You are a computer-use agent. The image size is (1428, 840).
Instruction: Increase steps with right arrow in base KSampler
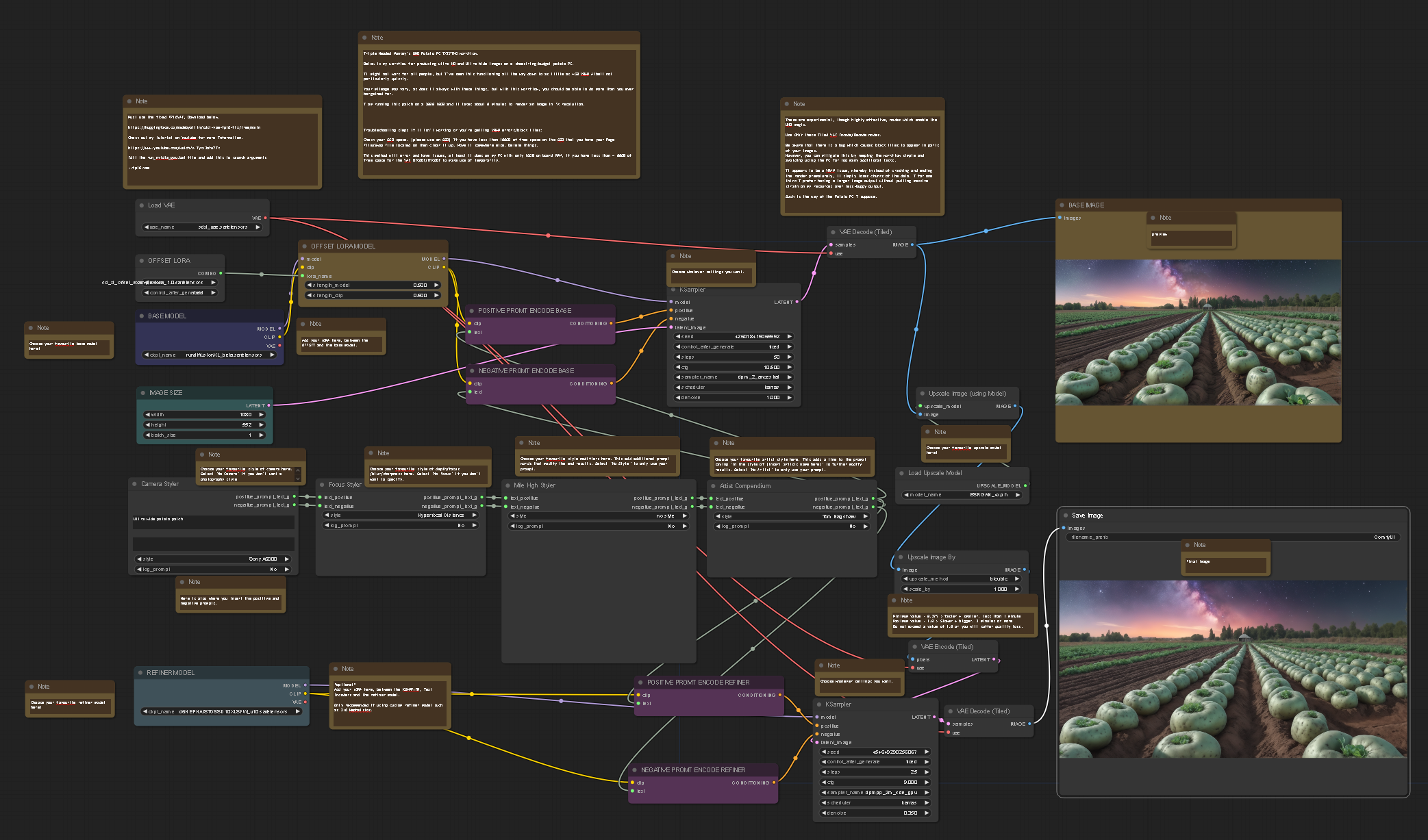[x=789, y=357]
